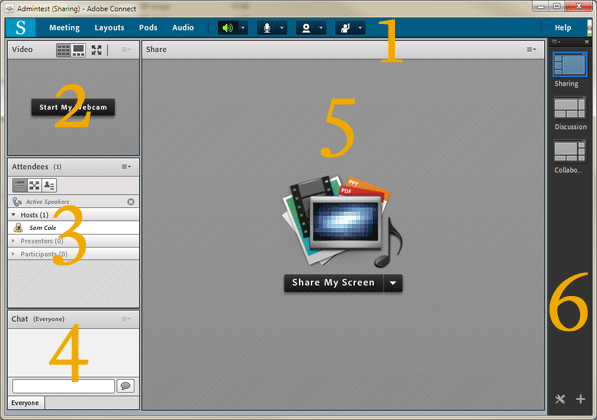The image size is (597, 420).
Task: Close the layouts sidebar panel
Action: [587, 42]
